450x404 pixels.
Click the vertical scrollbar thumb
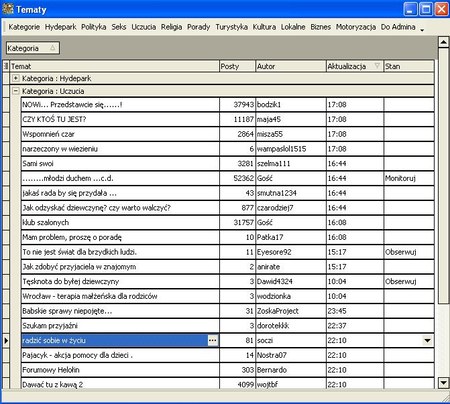tap(443, 176)
